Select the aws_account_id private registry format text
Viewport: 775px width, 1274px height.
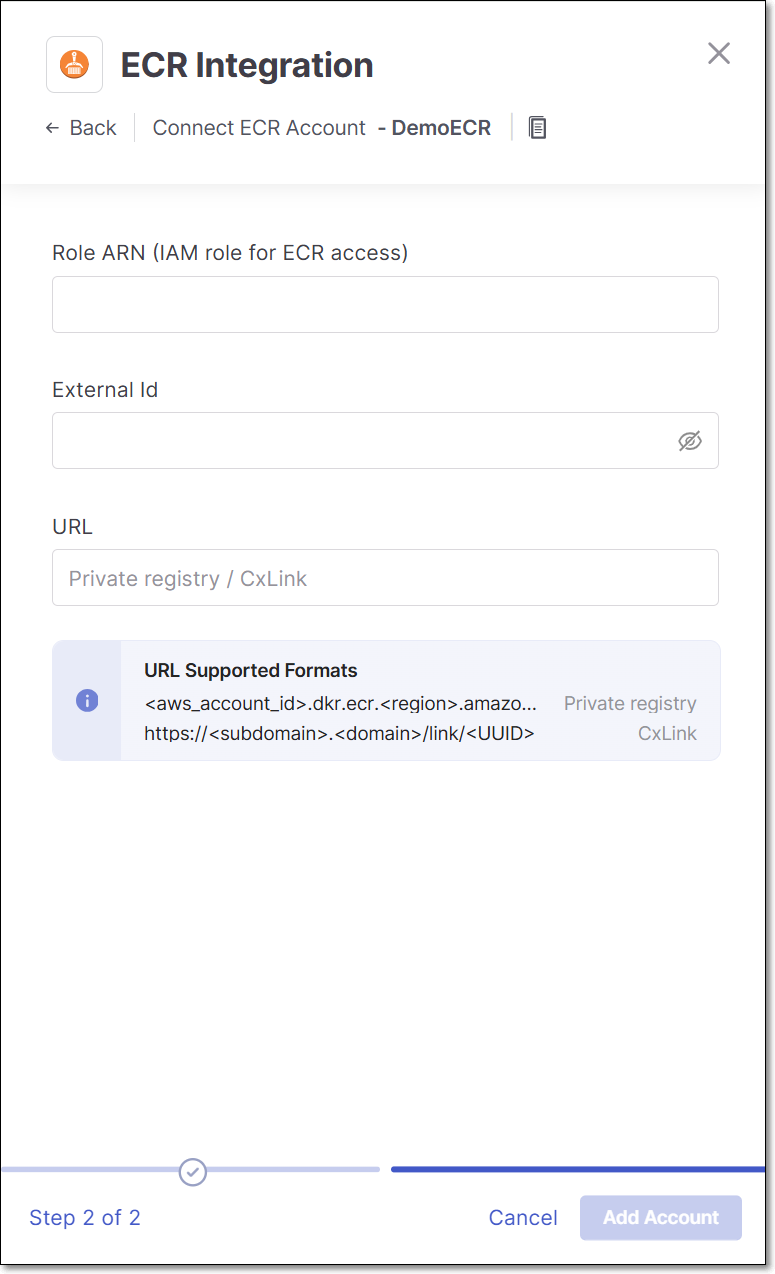pyautogui.click(x=341, y=703)
